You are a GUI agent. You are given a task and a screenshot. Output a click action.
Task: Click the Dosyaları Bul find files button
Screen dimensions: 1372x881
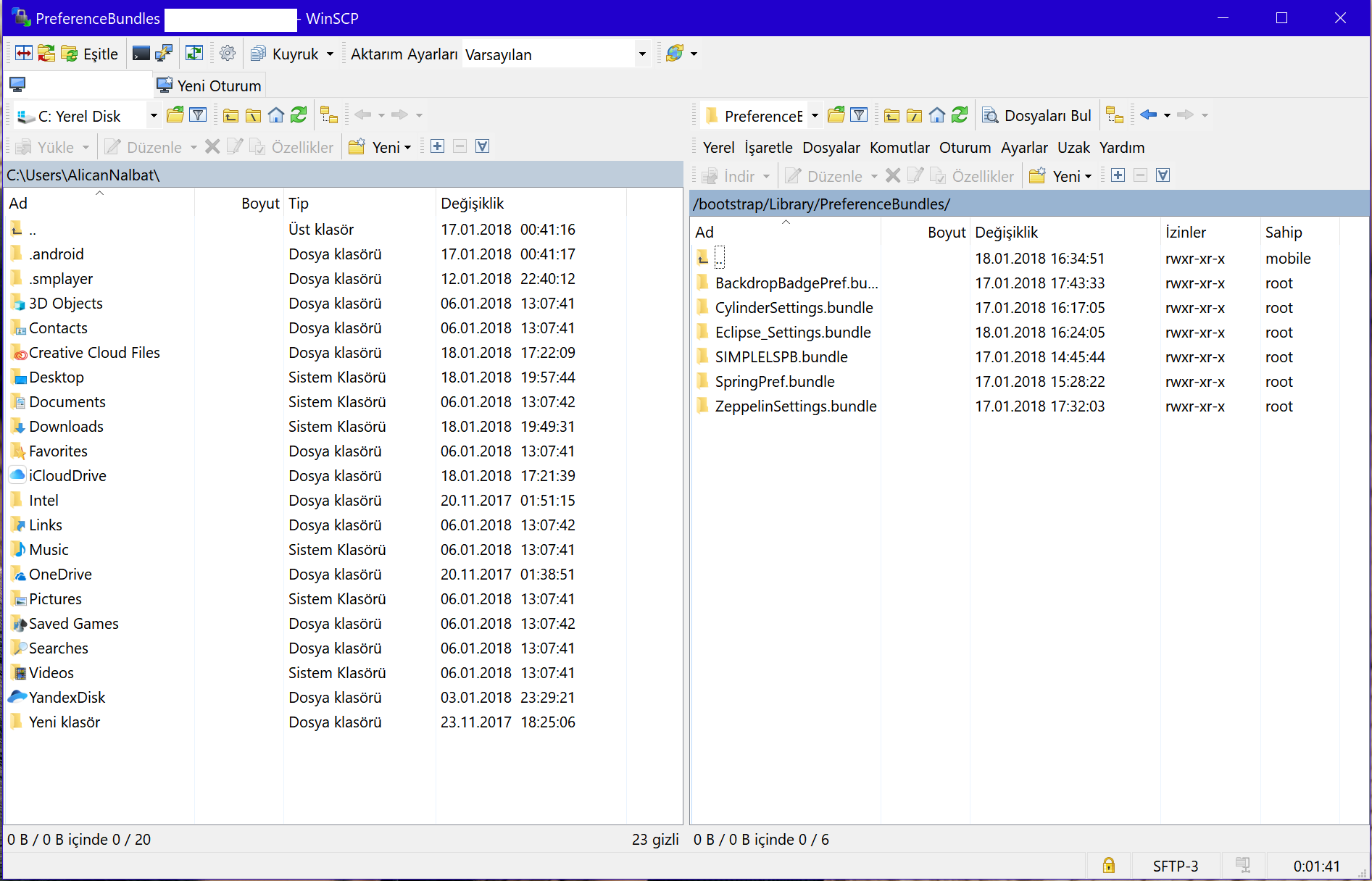pos(1036,116)
